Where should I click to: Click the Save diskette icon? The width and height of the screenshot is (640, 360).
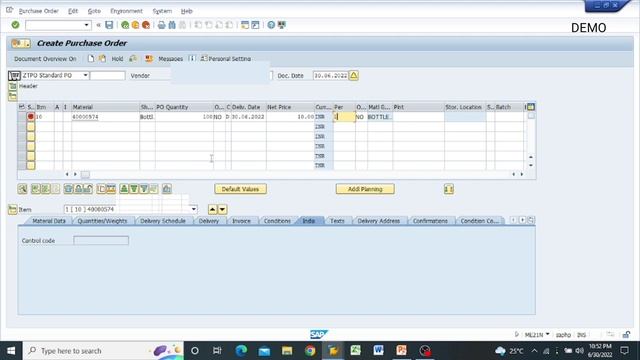[109, 25]
